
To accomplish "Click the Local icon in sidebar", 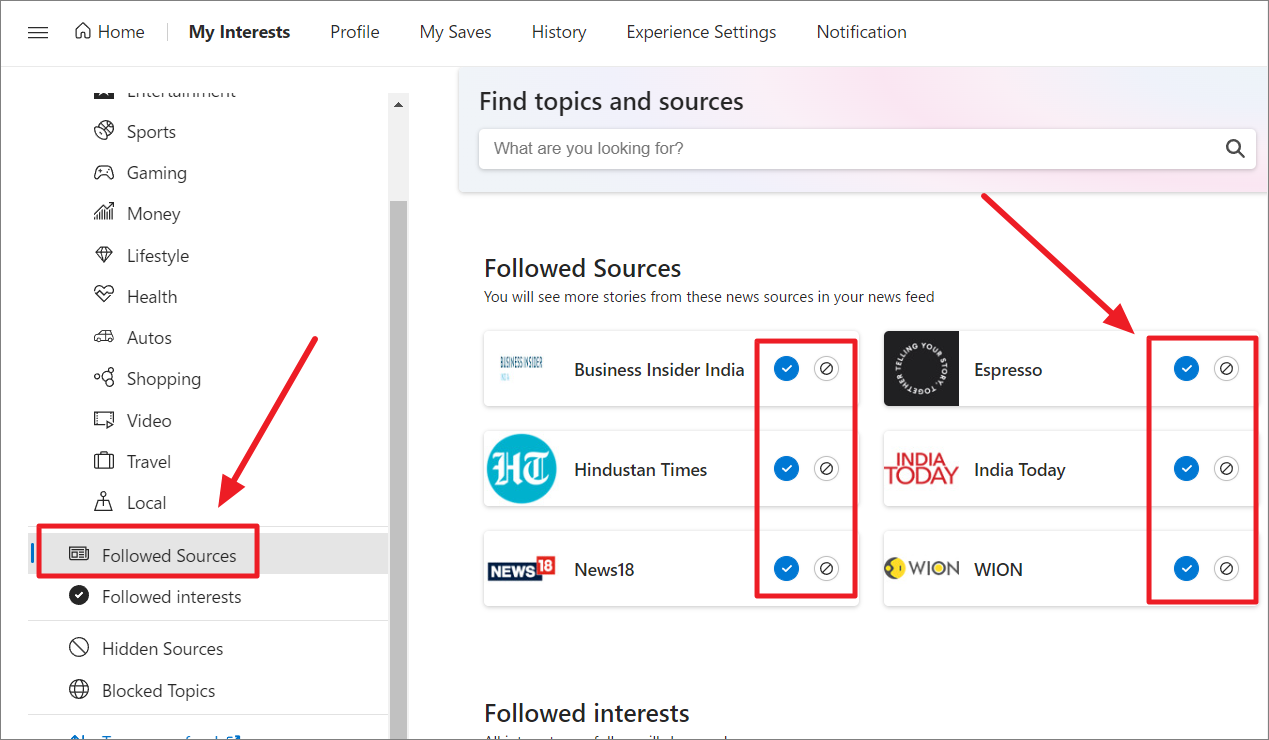I will coord(104,502).
